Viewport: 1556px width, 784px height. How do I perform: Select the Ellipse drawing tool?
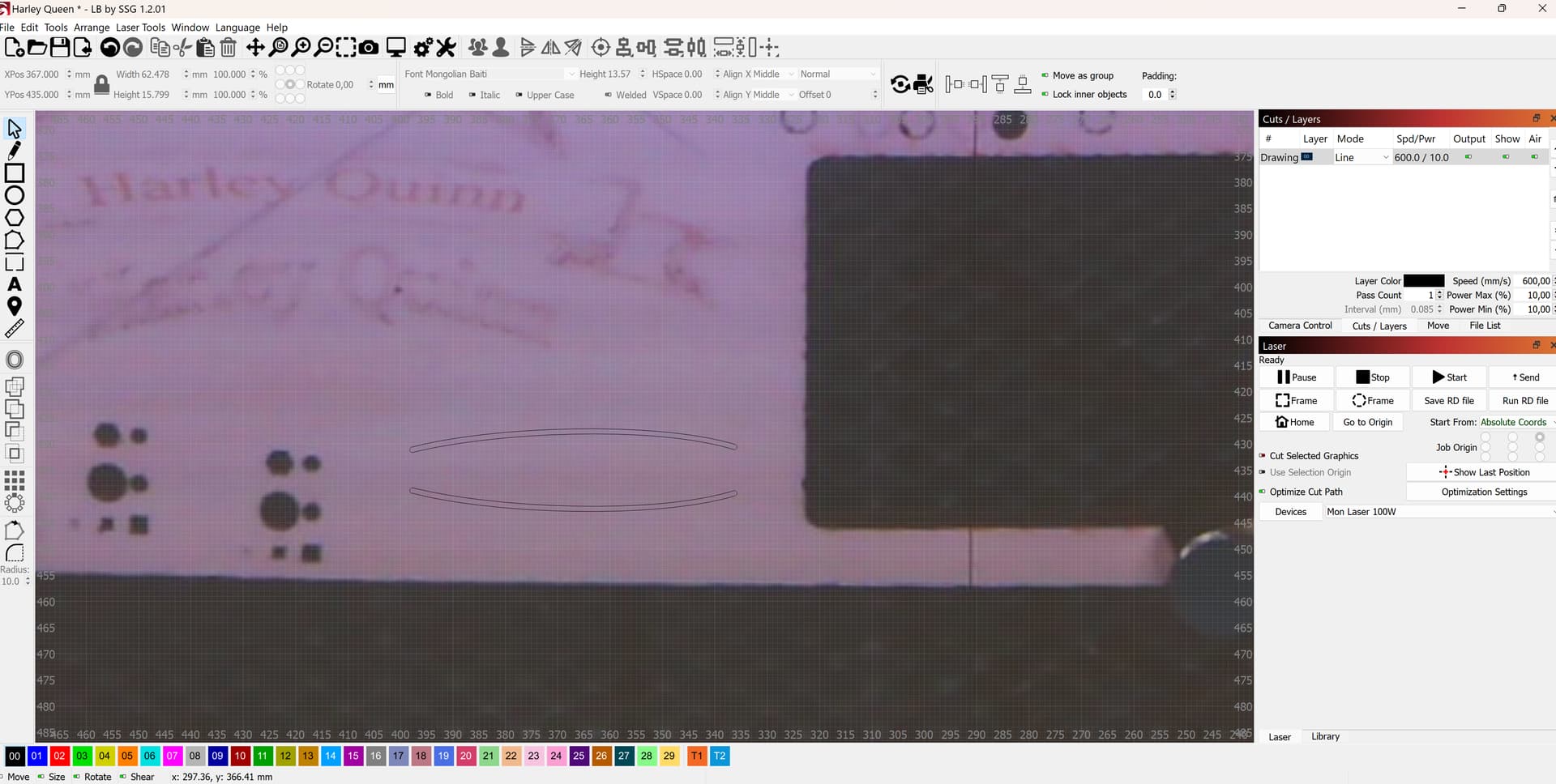pyautogui.click(x=15, y=195)
